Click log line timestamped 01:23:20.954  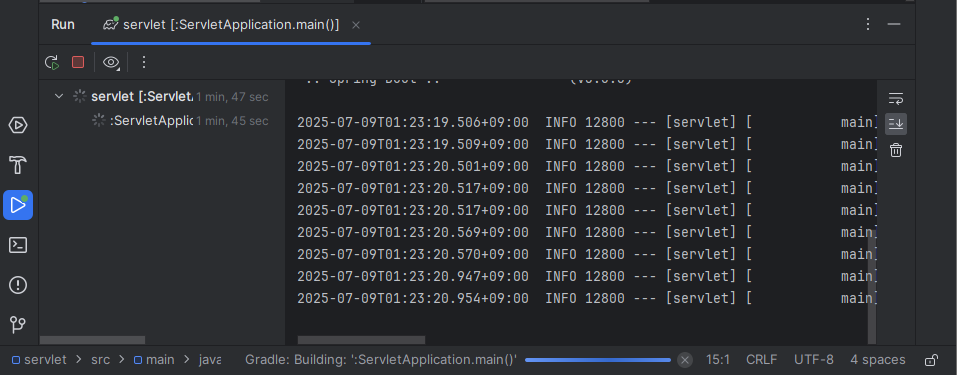587,298
